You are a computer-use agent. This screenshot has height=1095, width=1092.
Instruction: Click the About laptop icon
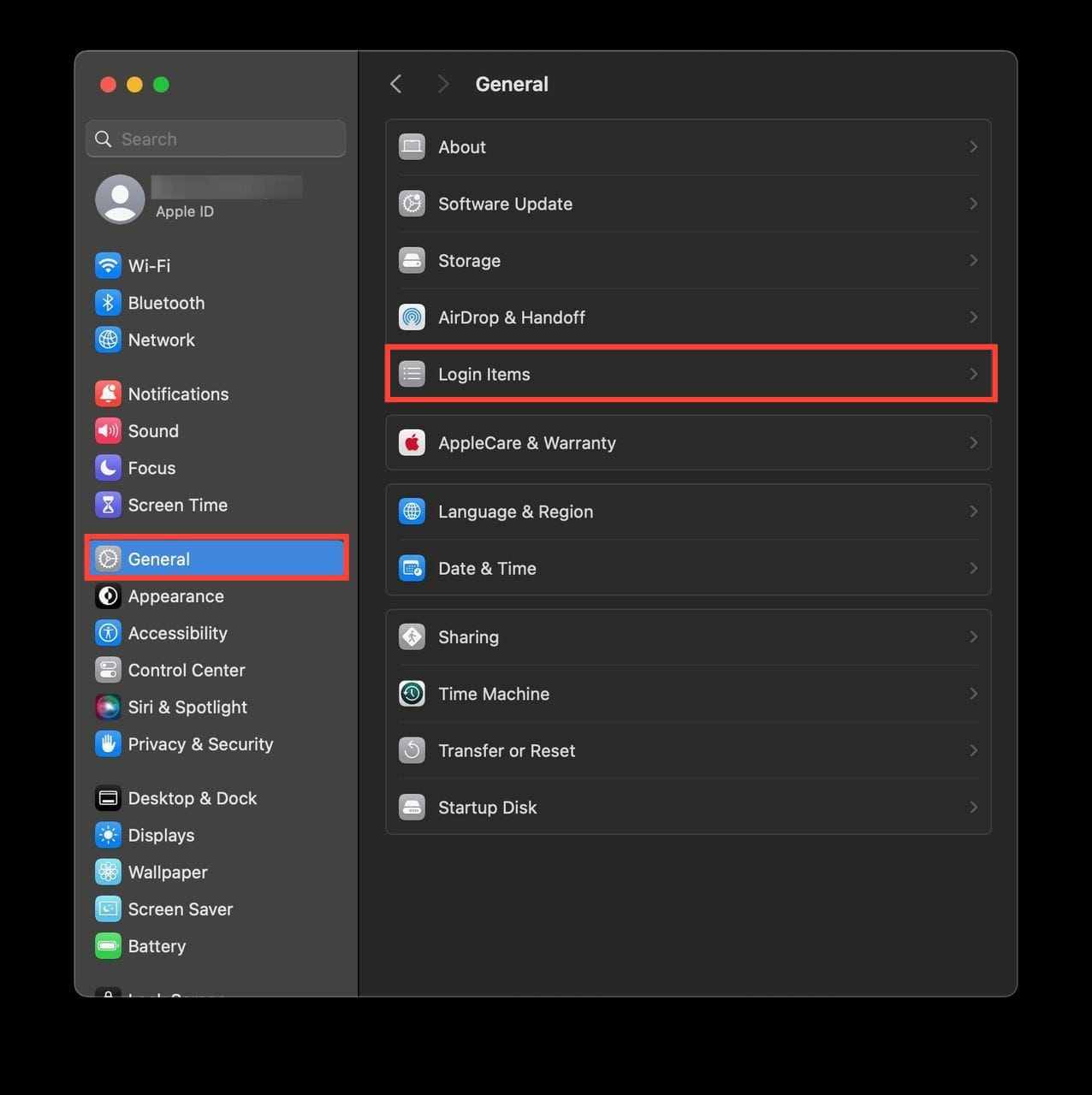coord(412,147)
